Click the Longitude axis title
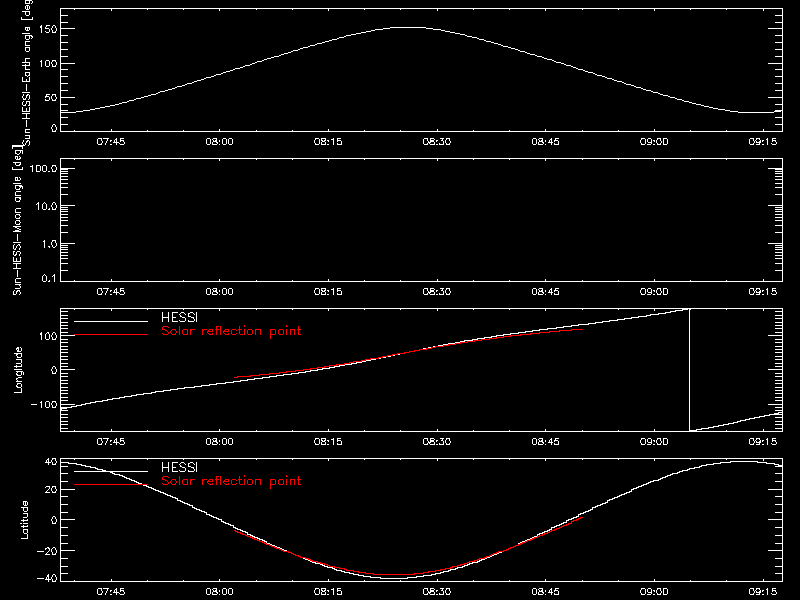800x600 pixels. coord(18,370)
